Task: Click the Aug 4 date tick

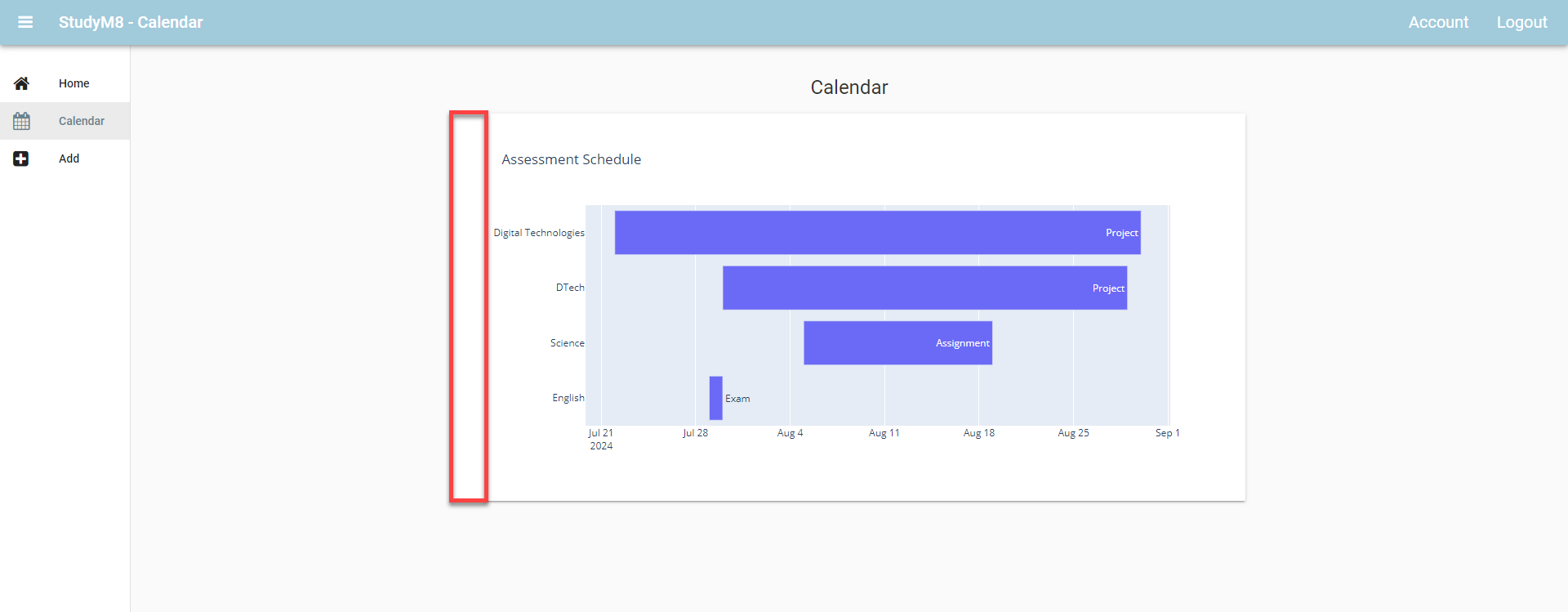Action: click(x=790, y=433)
